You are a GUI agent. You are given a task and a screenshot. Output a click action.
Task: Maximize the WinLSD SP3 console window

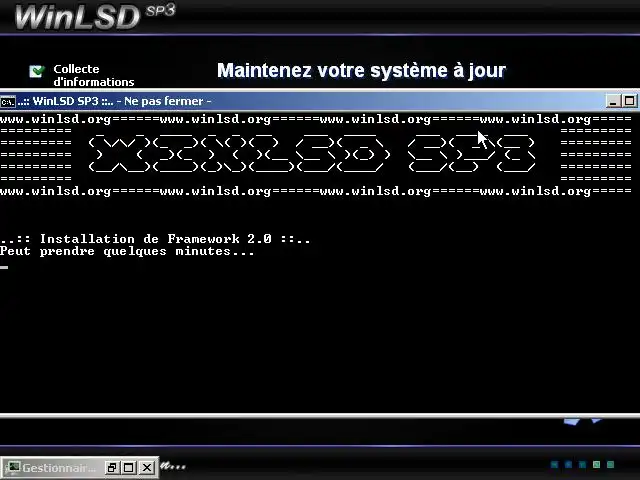click(x=629, y=101)
